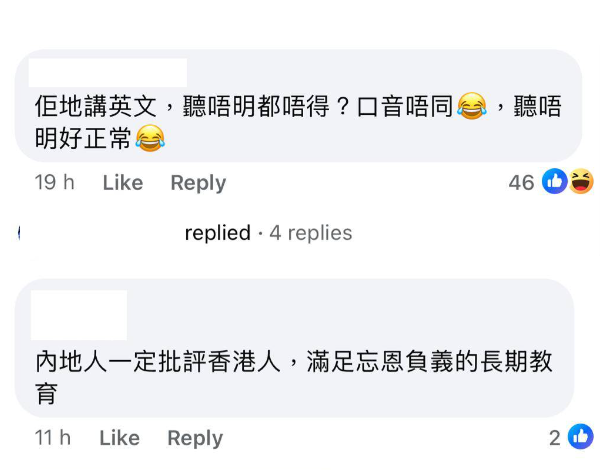The width and height of the screenshot is (600, 470).
Task: Like the comment posted 19 h ago
Action: [123, 182]
